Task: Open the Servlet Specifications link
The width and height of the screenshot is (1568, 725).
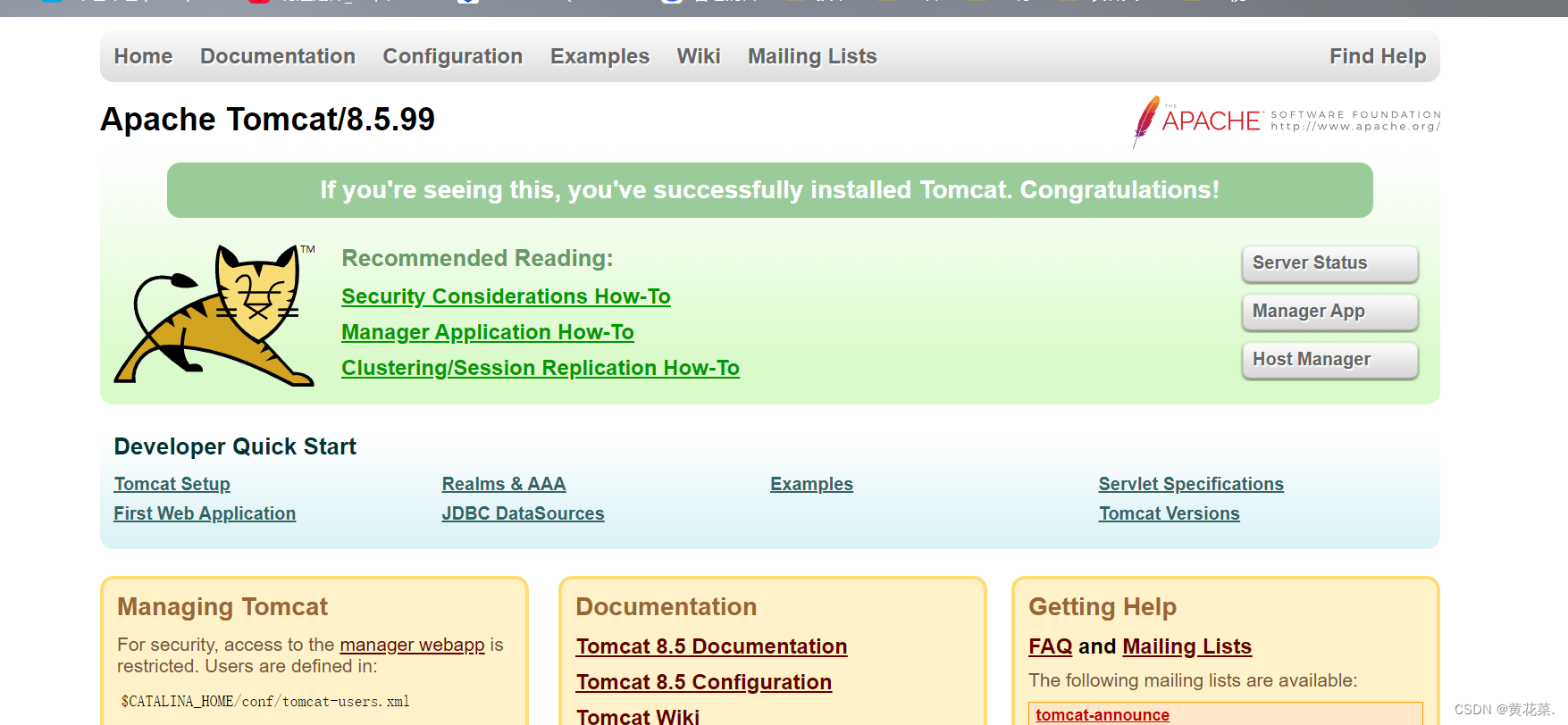Action: click(x=1191, y=484)
